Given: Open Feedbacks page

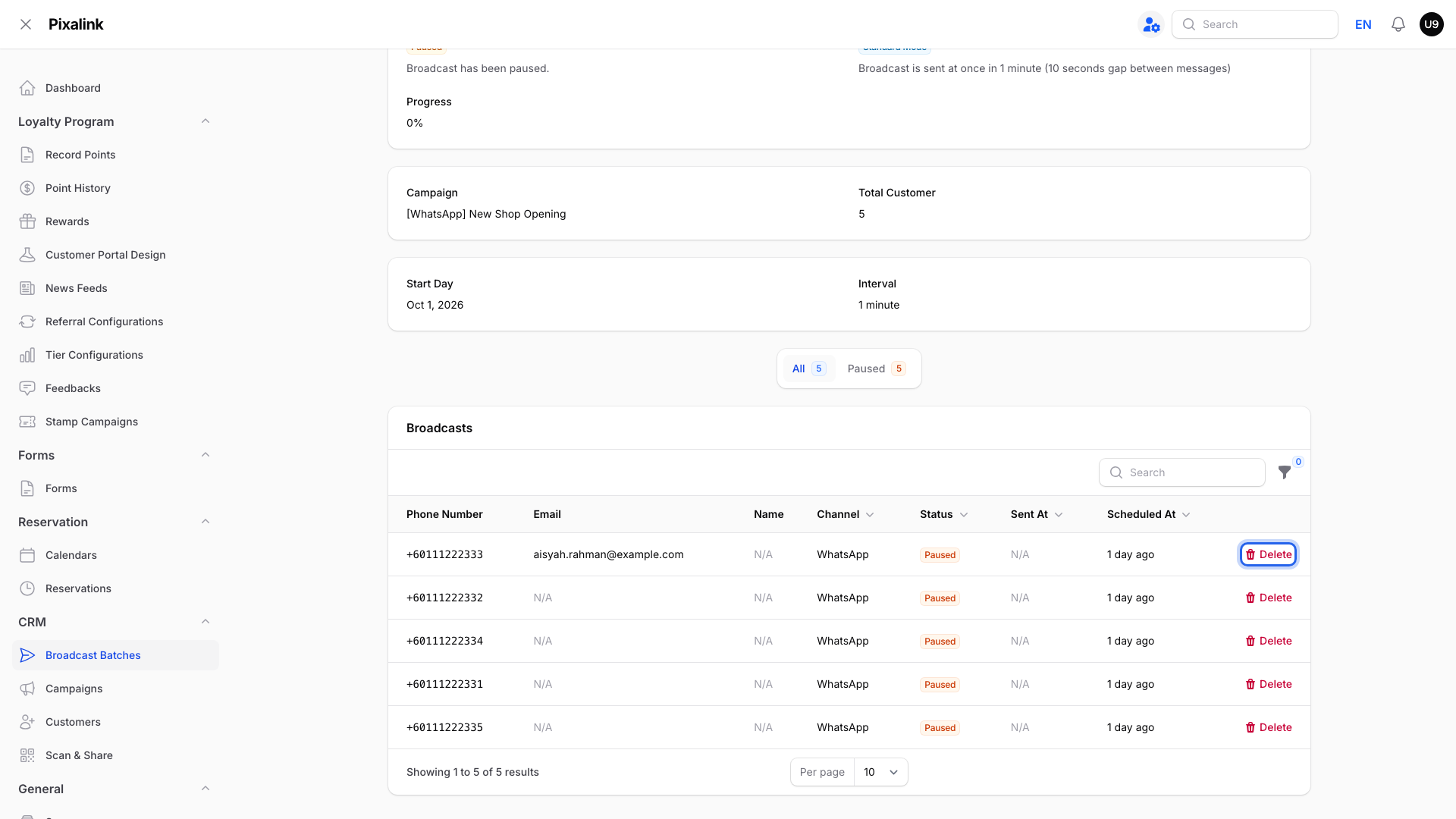Looking at the screenshot, I should 115,388.
